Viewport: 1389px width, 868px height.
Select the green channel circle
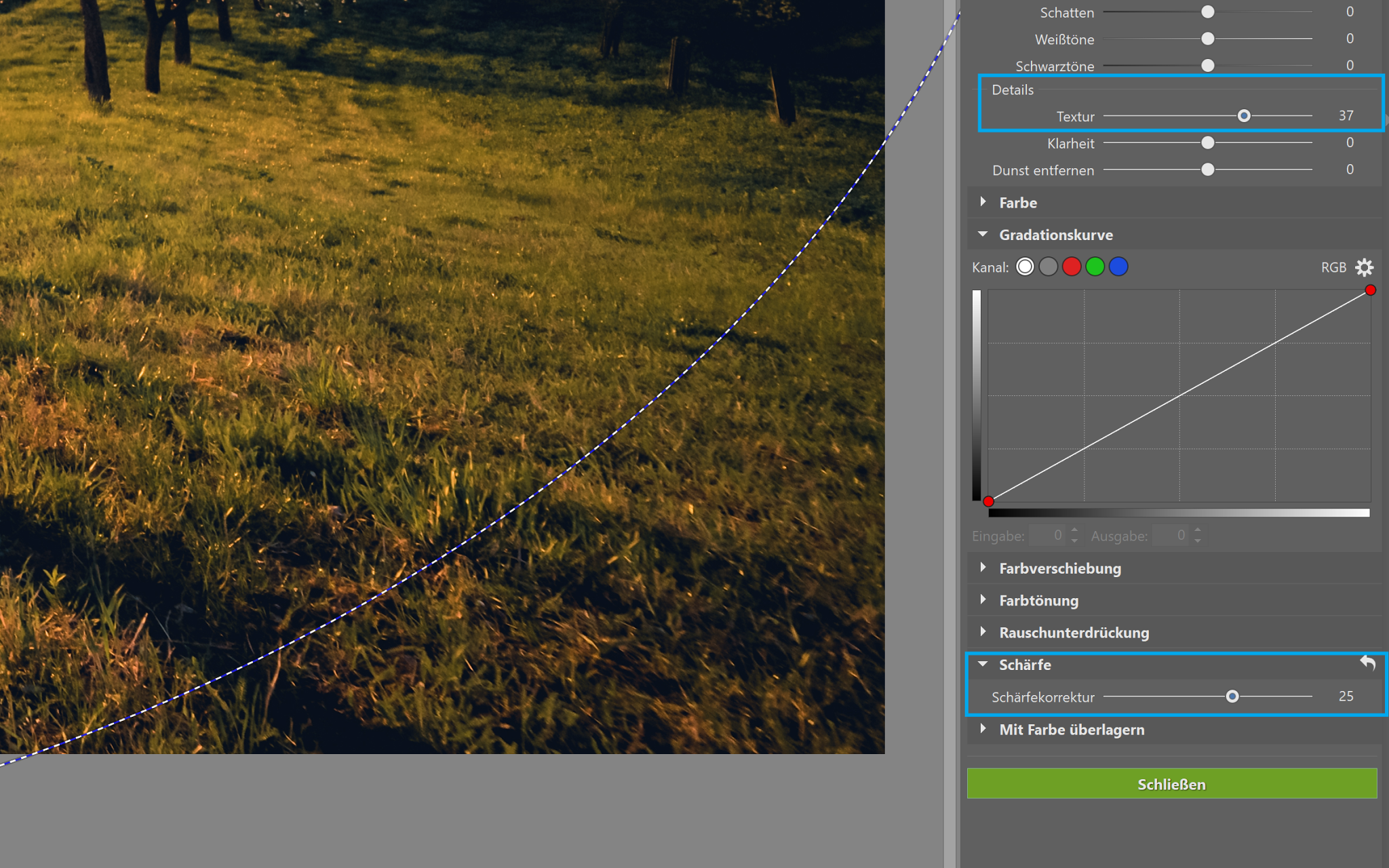tap(1095, 267)
